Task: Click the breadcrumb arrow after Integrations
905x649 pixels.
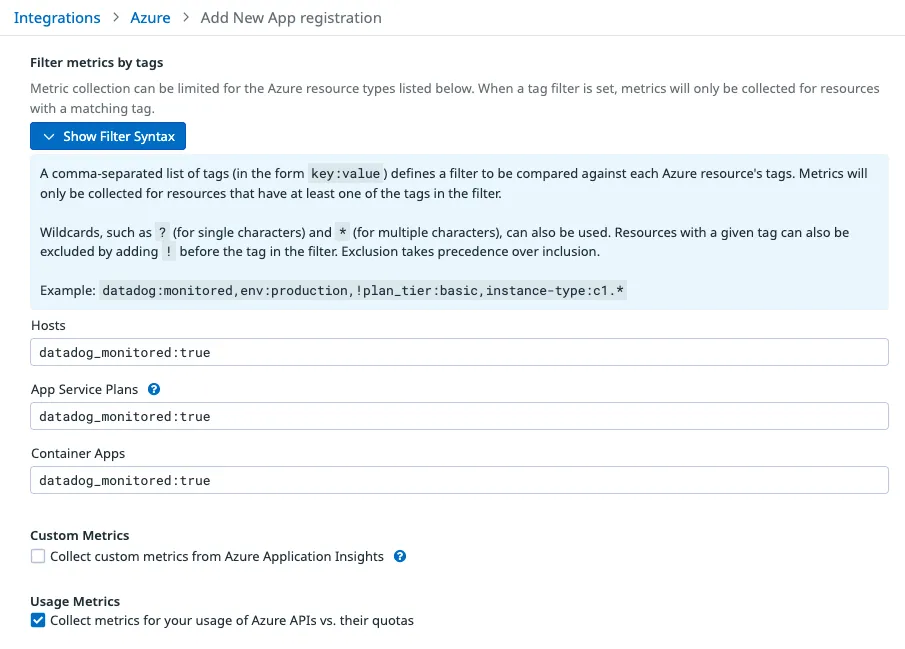Action: (x=116, y=18)
